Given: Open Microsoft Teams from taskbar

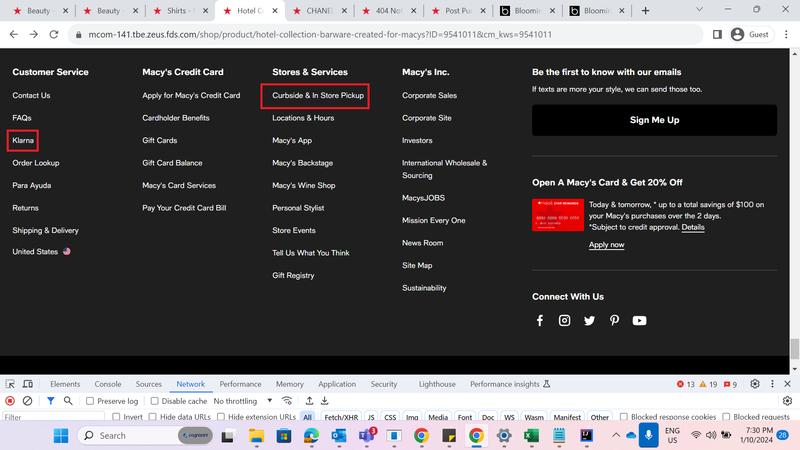Looking at the screenshot, I should (x=366, y=436).
